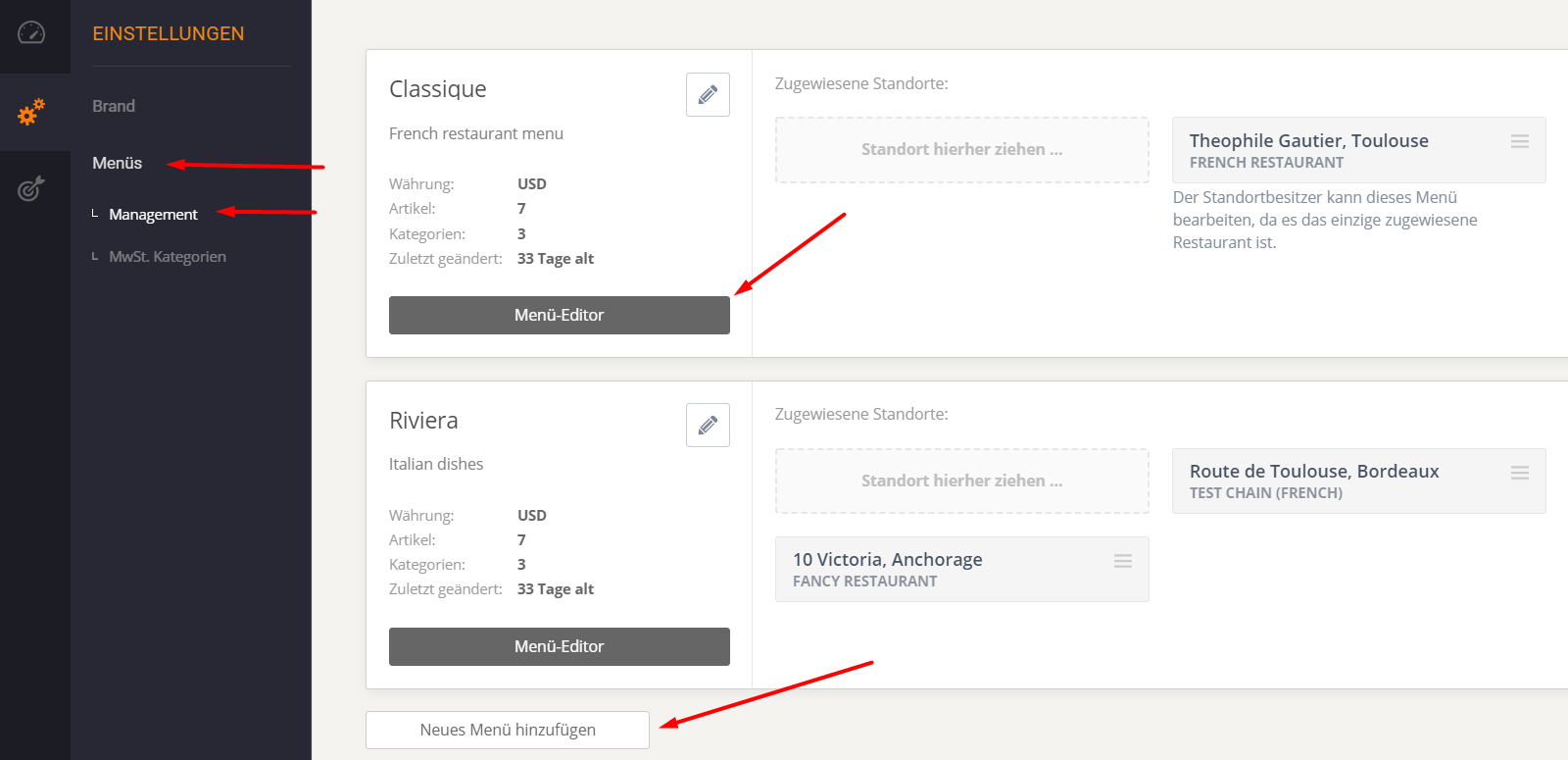Edit the Classique menu with pencil icon
Screen dimensions: 1568x760
click(x=708, y=94)
